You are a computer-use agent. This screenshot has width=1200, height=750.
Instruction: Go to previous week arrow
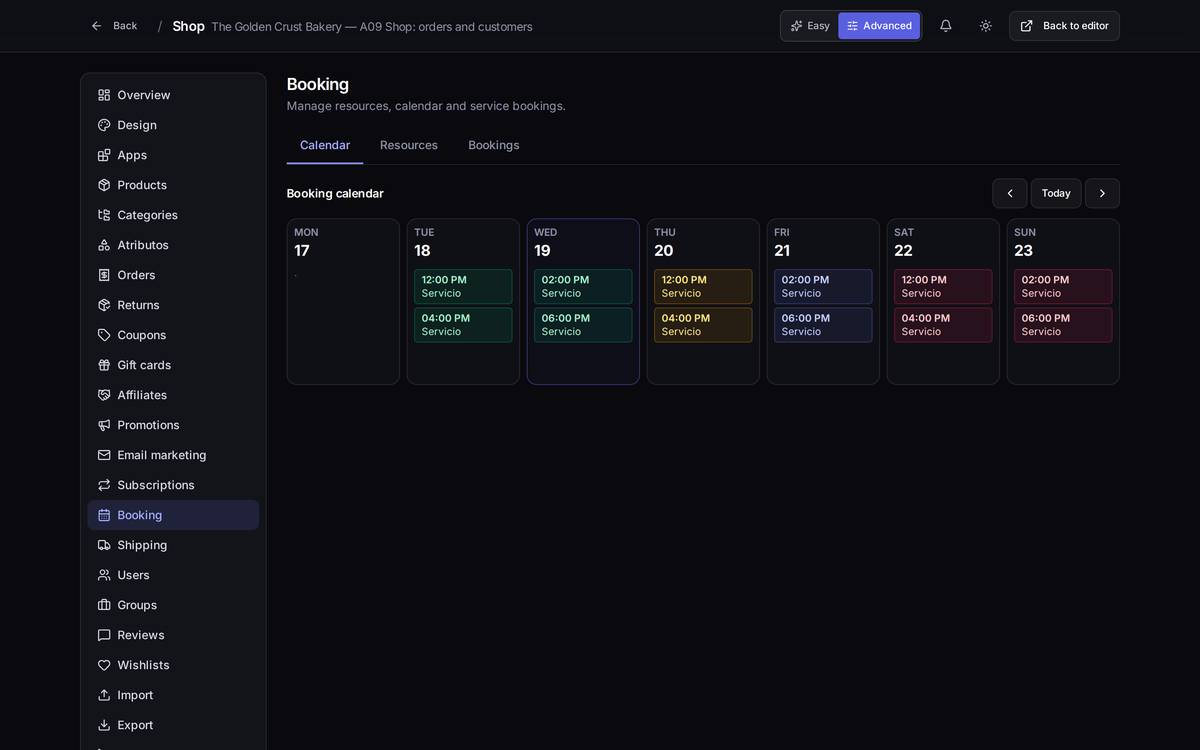pos(1010,193)
